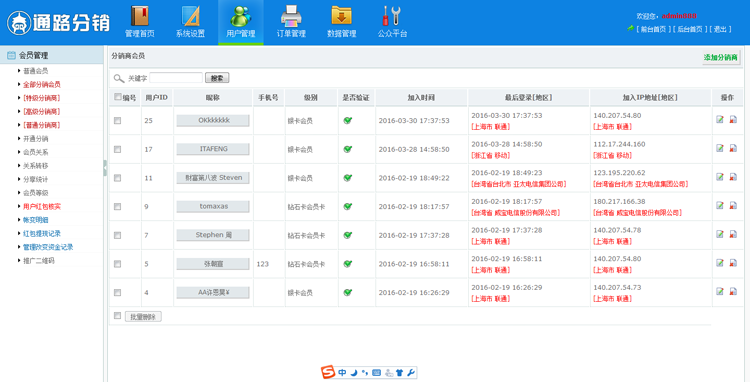Click delete icon for user ITAFENG
Viewport: 750px width, 382px height.
pos(733,148)
